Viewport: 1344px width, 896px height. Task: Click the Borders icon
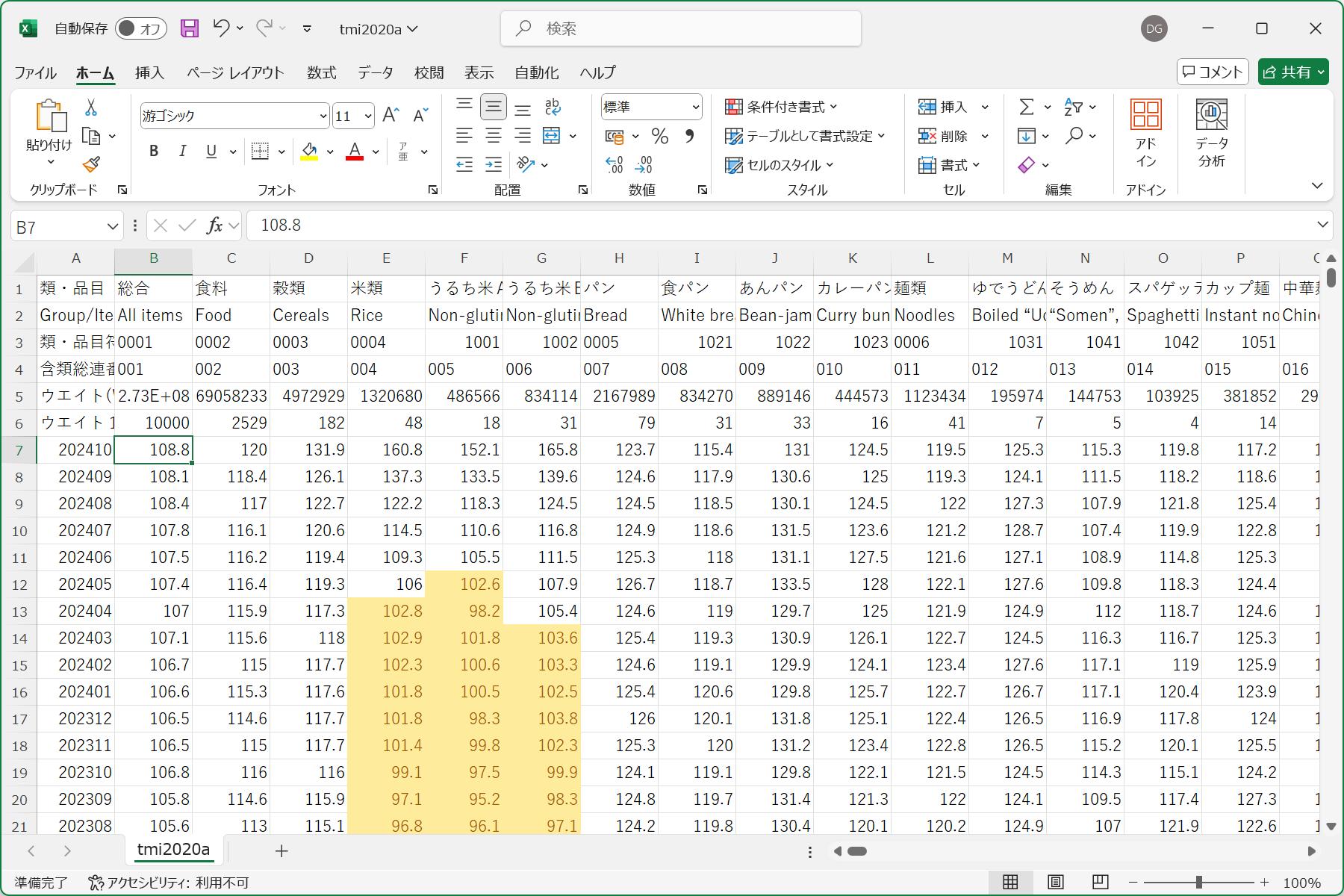pos(260,151)
